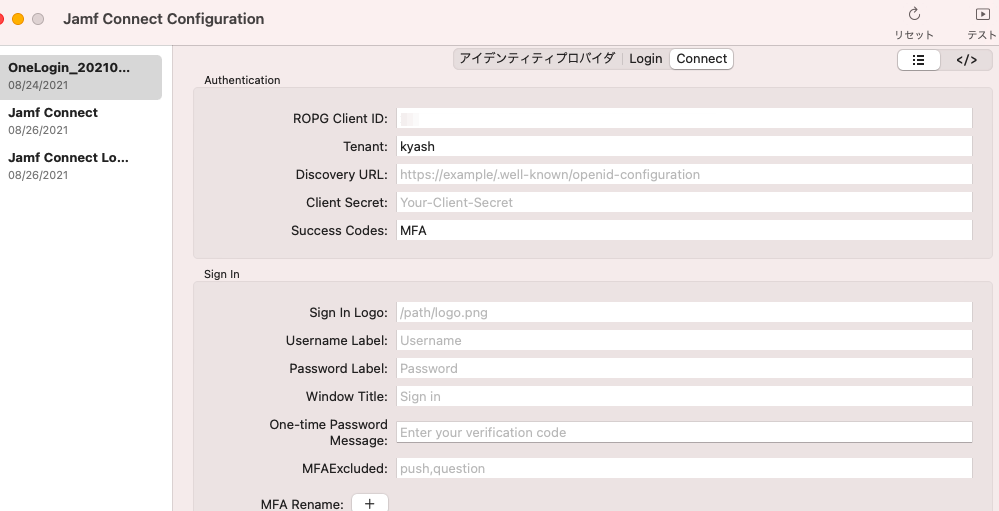Image resolution: width=999 pixels, height=511 pixels.
Task: Select Jamf Connect configuration in sidebar
Action: pyautogui.click(x=81, y=121)
